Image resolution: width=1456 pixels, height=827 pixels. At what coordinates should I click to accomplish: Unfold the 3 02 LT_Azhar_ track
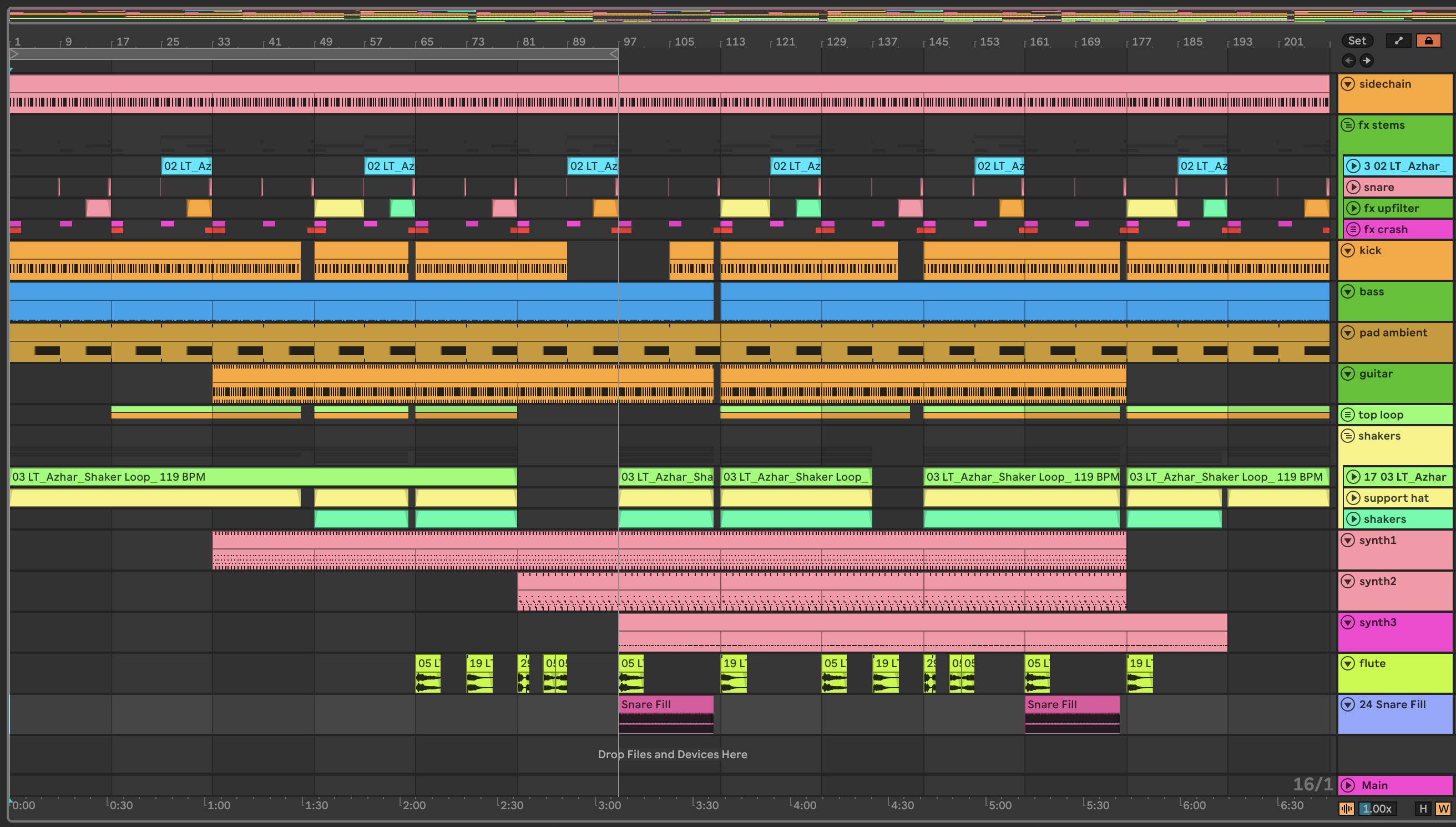coord(1353,166)
